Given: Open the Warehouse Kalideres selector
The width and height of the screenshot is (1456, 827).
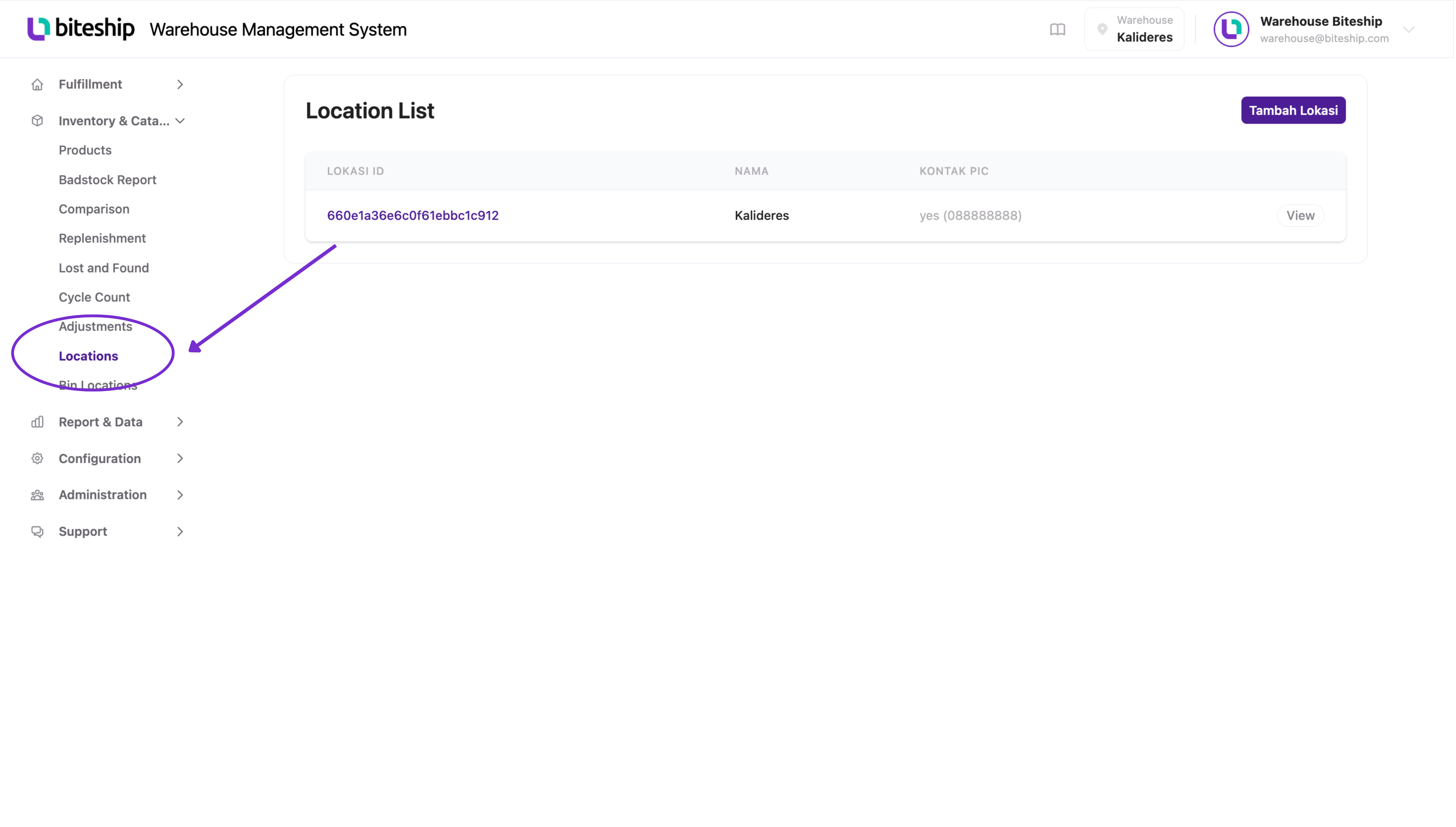Looking at the screenshot, I should click(1134, 29).
